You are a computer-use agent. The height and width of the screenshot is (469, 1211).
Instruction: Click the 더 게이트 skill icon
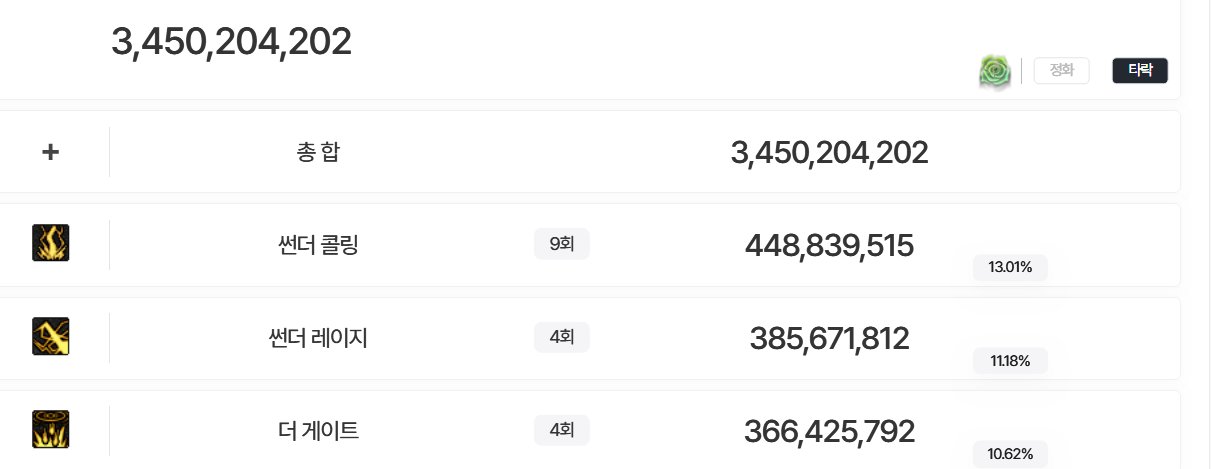coord(51,430)
